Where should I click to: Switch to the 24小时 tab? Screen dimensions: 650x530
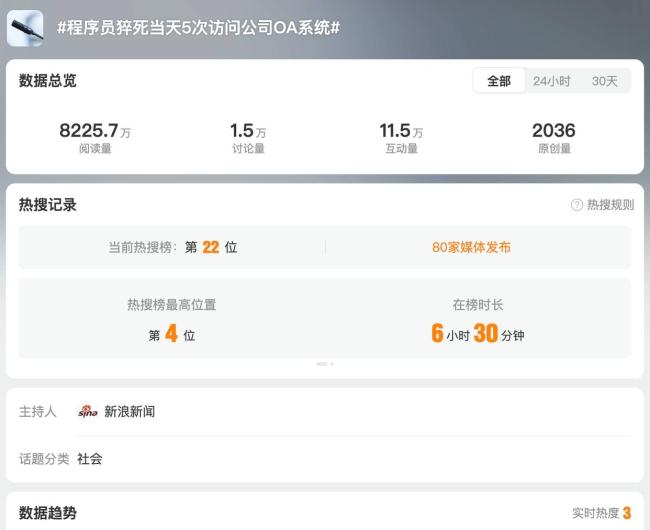pyautogui.click(x=551, y=81)
